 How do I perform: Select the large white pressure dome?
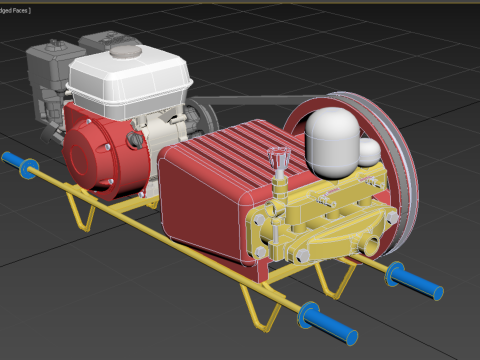click(332, 143)
